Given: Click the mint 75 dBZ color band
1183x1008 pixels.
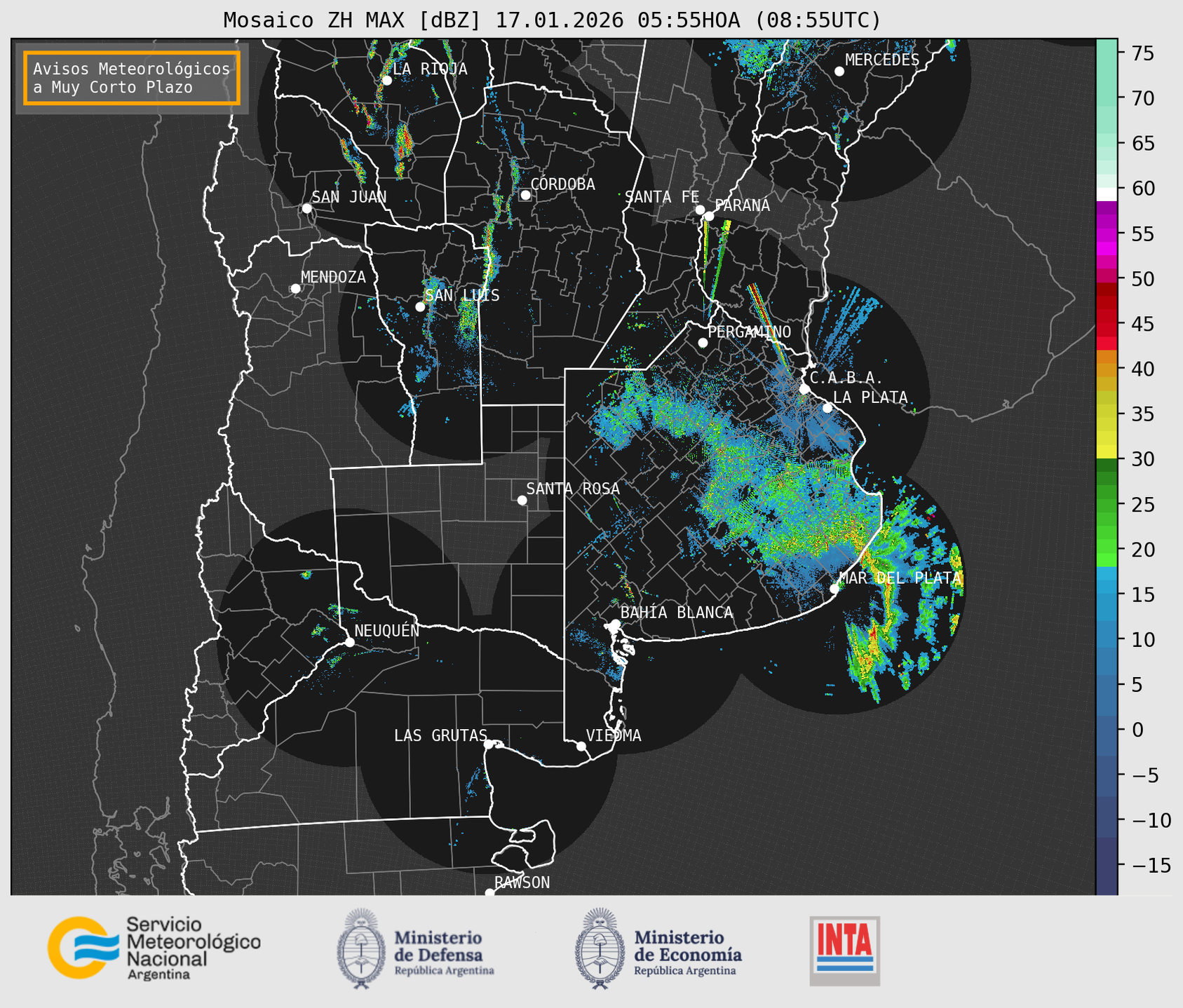Looking at the screenshot, I should 1107,53.
